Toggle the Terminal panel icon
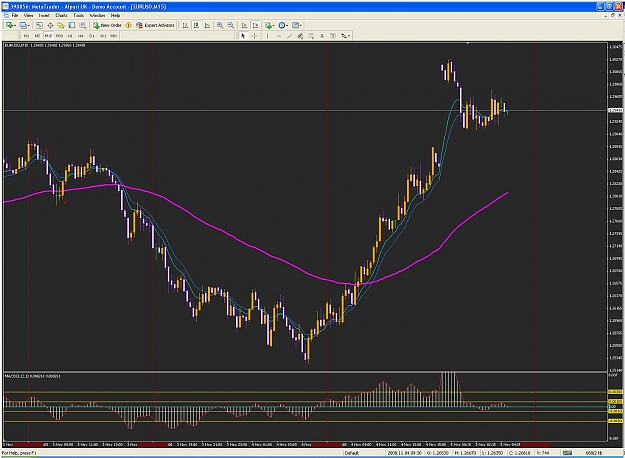Screen dimensions: 625x458 click(x=72, y=25)
